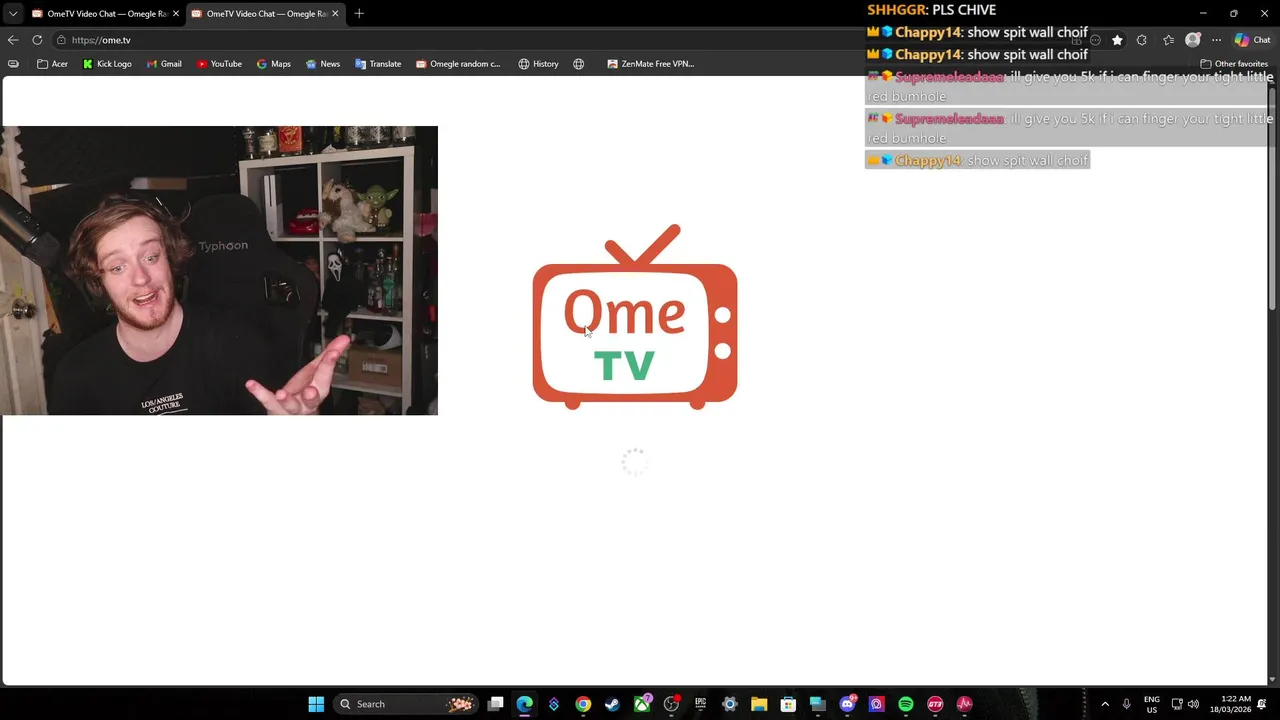Open the News bookmark
The image size is (1280, 720).
(323, 64)
